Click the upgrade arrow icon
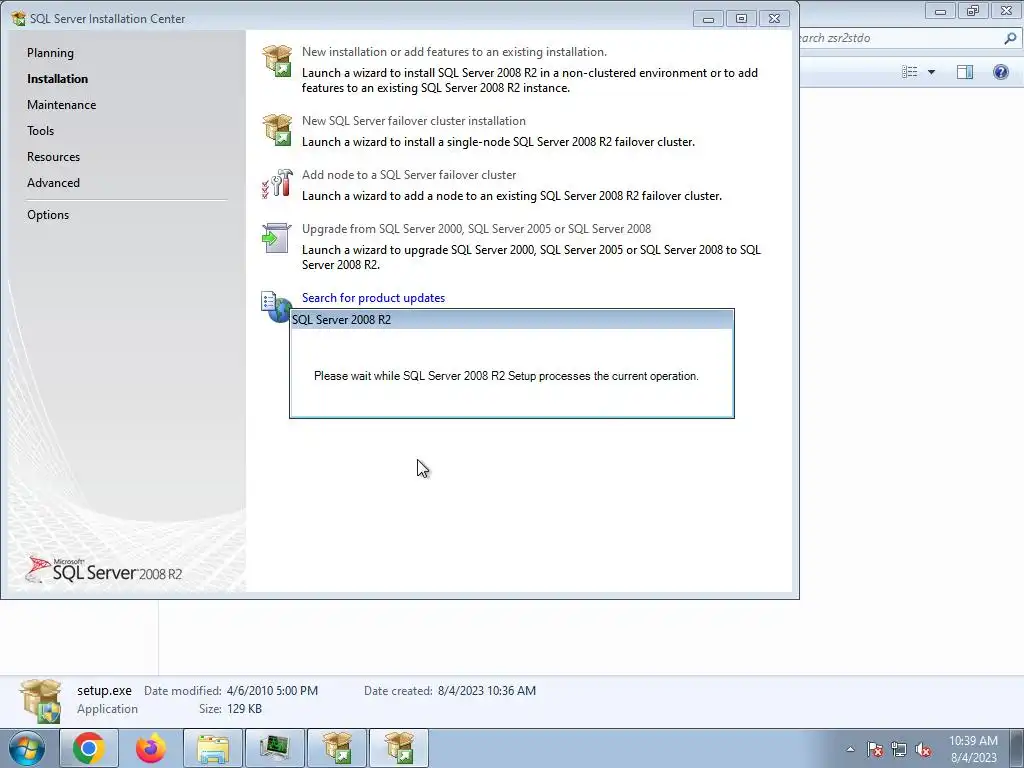Image resolution: width=1024 pixels, height=768 pixels. (x=276, y=238)
